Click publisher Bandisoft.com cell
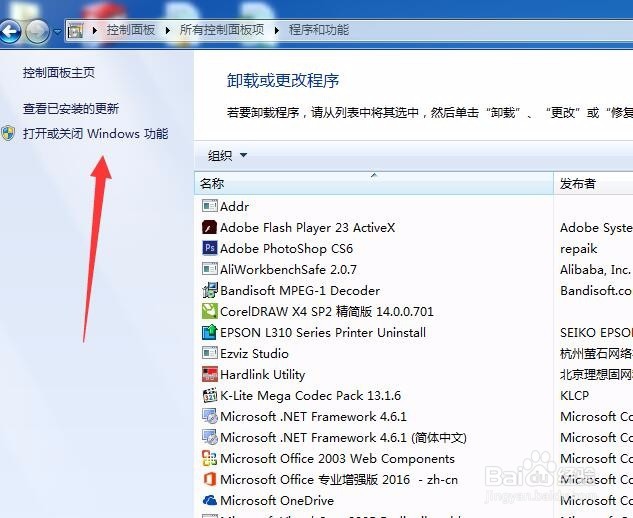 tap(596, 290)
